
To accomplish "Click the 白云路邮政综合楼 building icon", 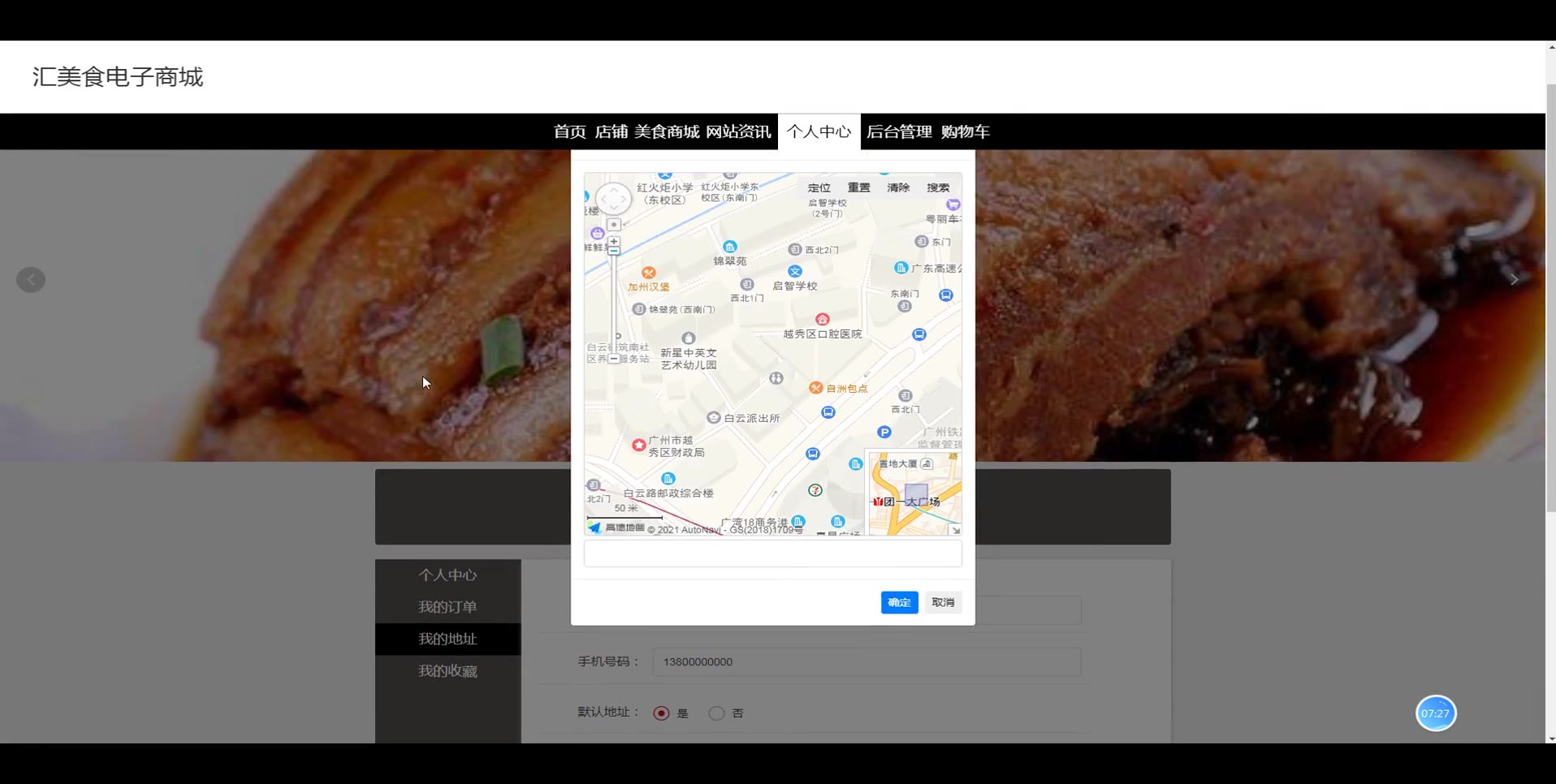I will coord(668,479).
